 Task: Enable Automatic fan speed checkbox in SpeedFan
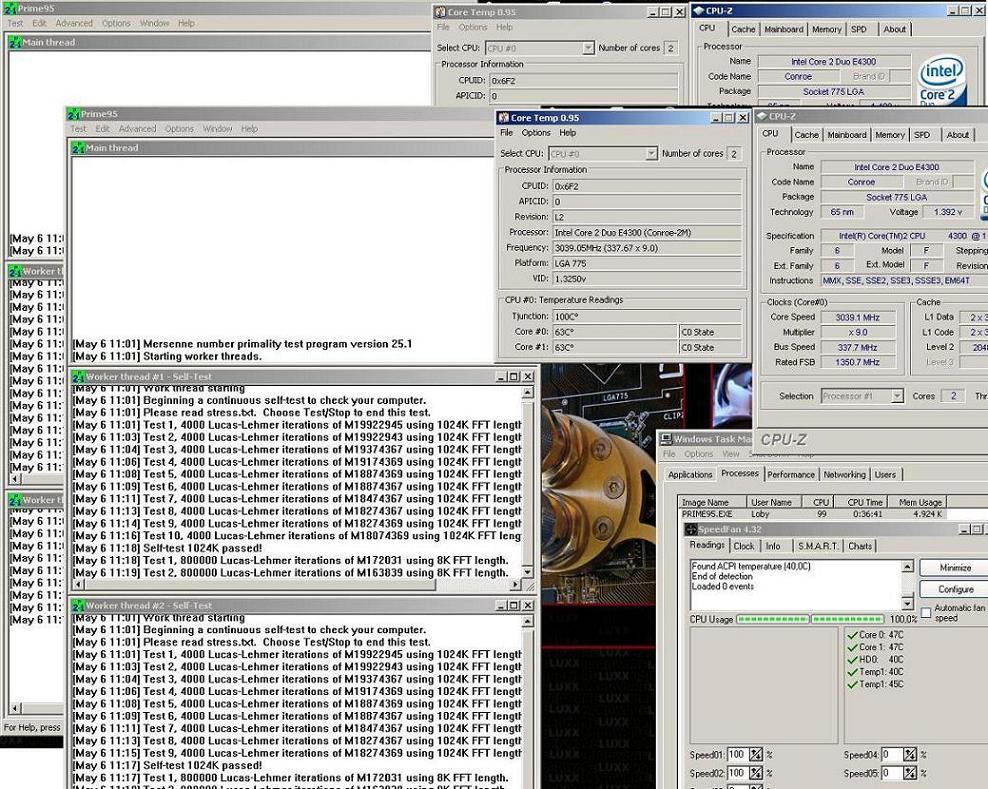click(926, 613)
